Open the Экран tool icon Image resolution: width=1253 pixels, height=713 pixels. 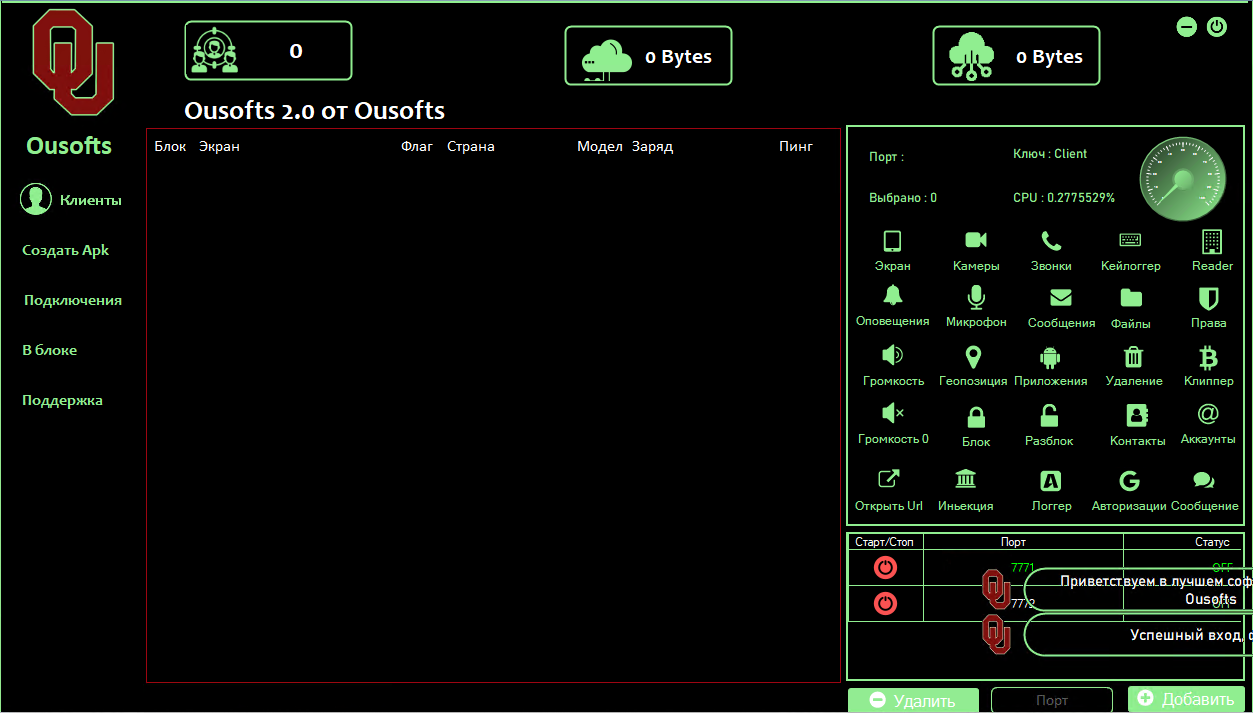[892, 241]
